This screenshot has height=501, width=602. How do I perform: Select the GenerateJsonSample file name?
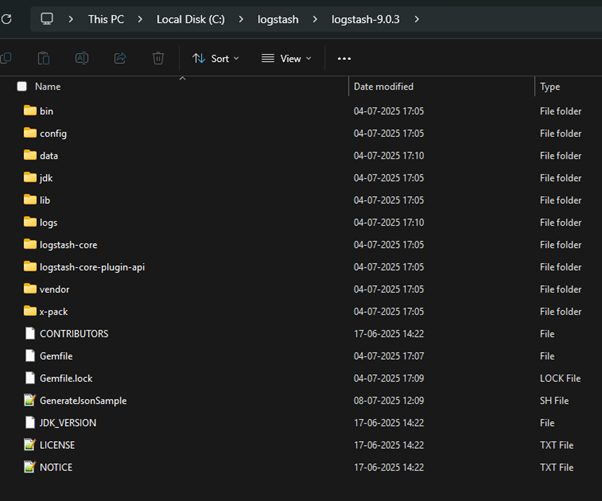[83, 401]
